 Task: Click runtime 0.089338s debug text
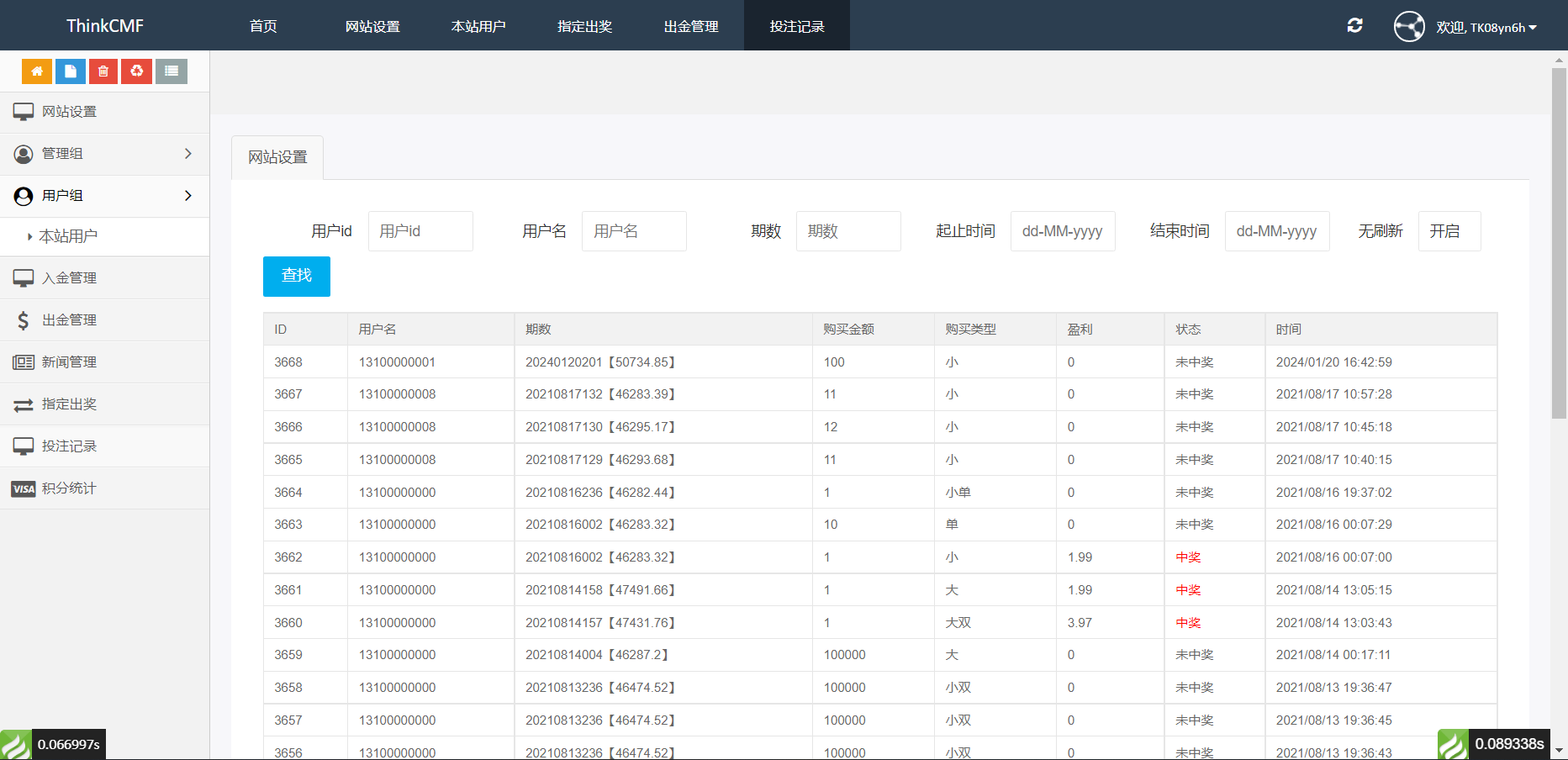pos(1509,745)
